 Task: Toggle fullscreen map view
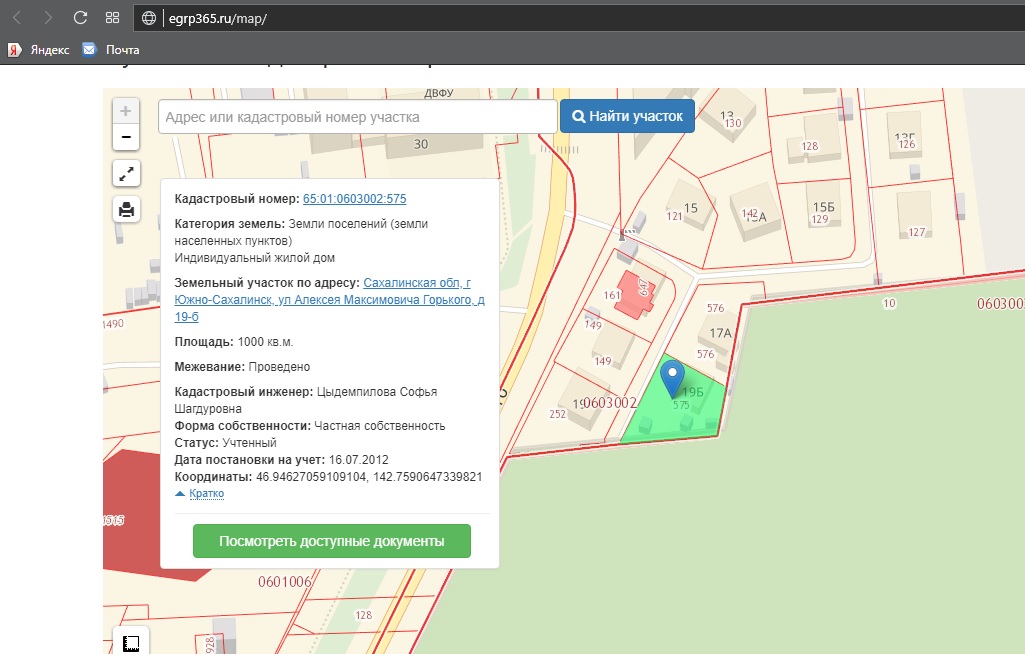126,174
